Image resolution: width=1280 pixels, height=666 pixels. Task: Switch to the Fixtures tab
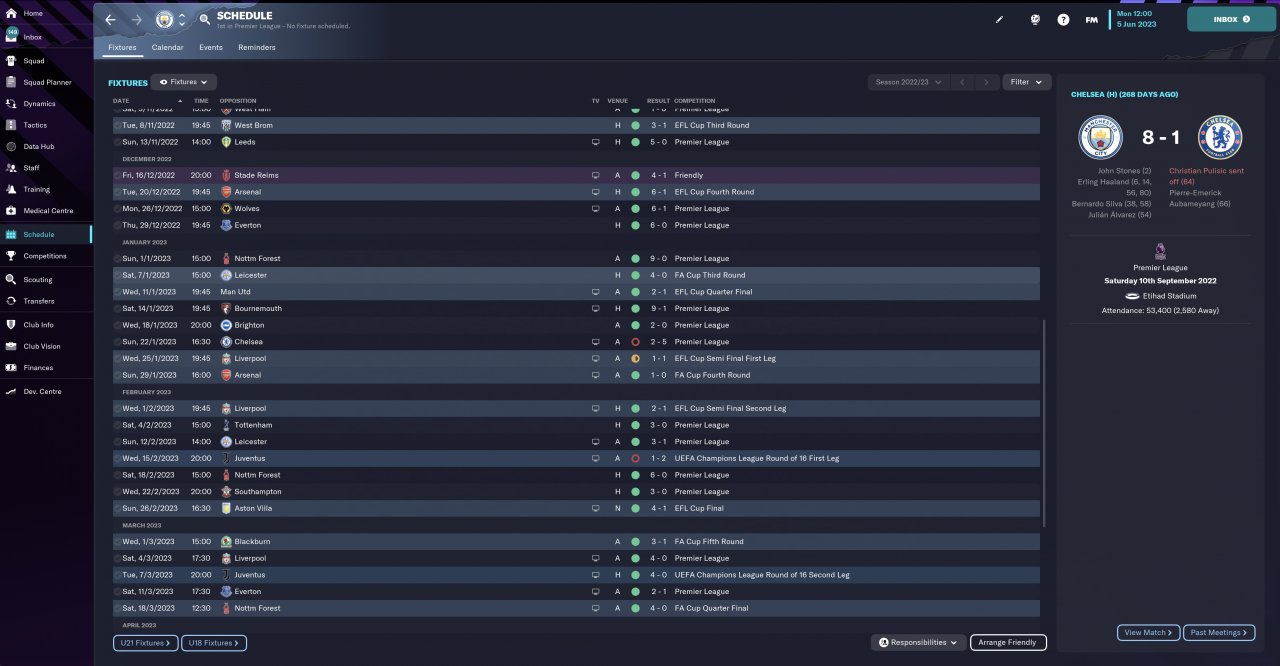tap(122, 47)
